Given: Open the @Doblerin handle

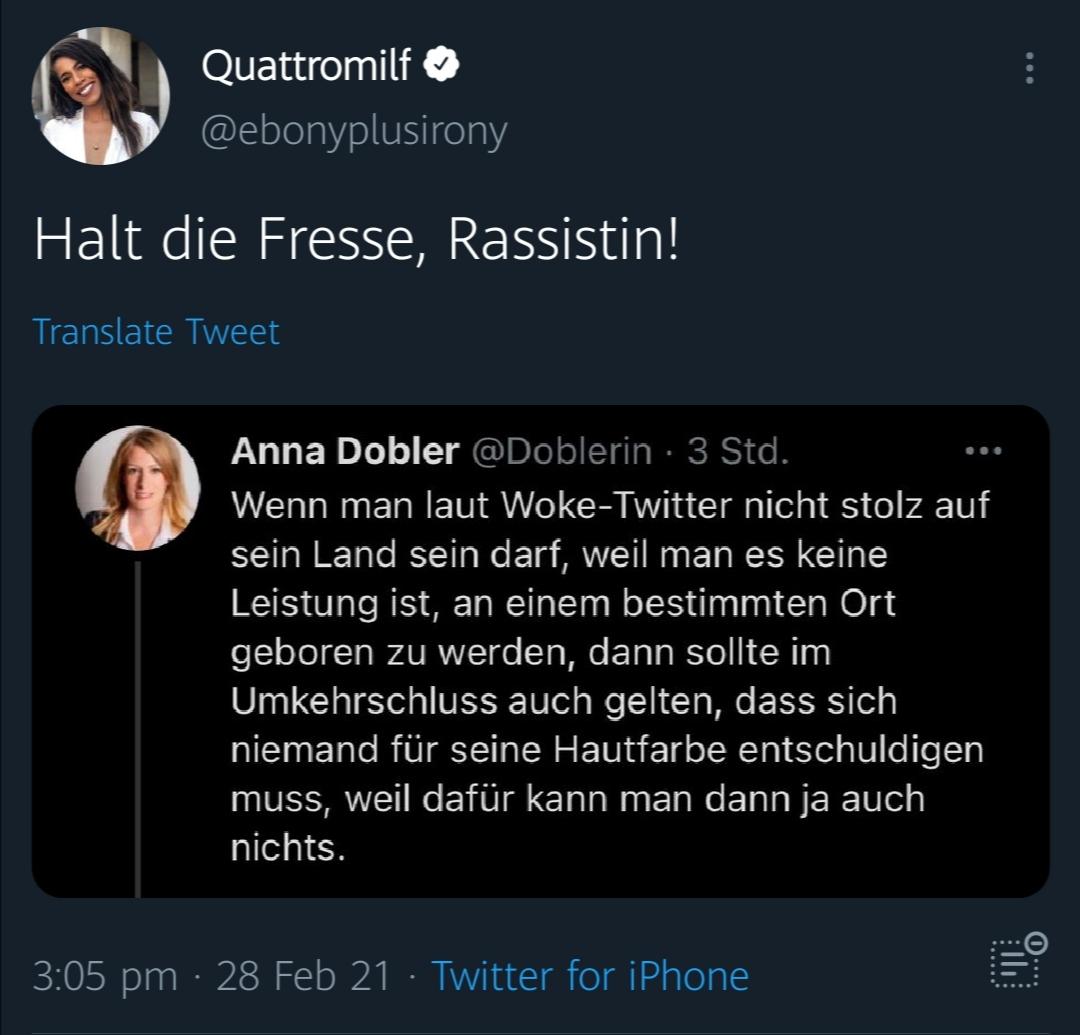Looking at the screenshot, I should [x=561, y=452].
